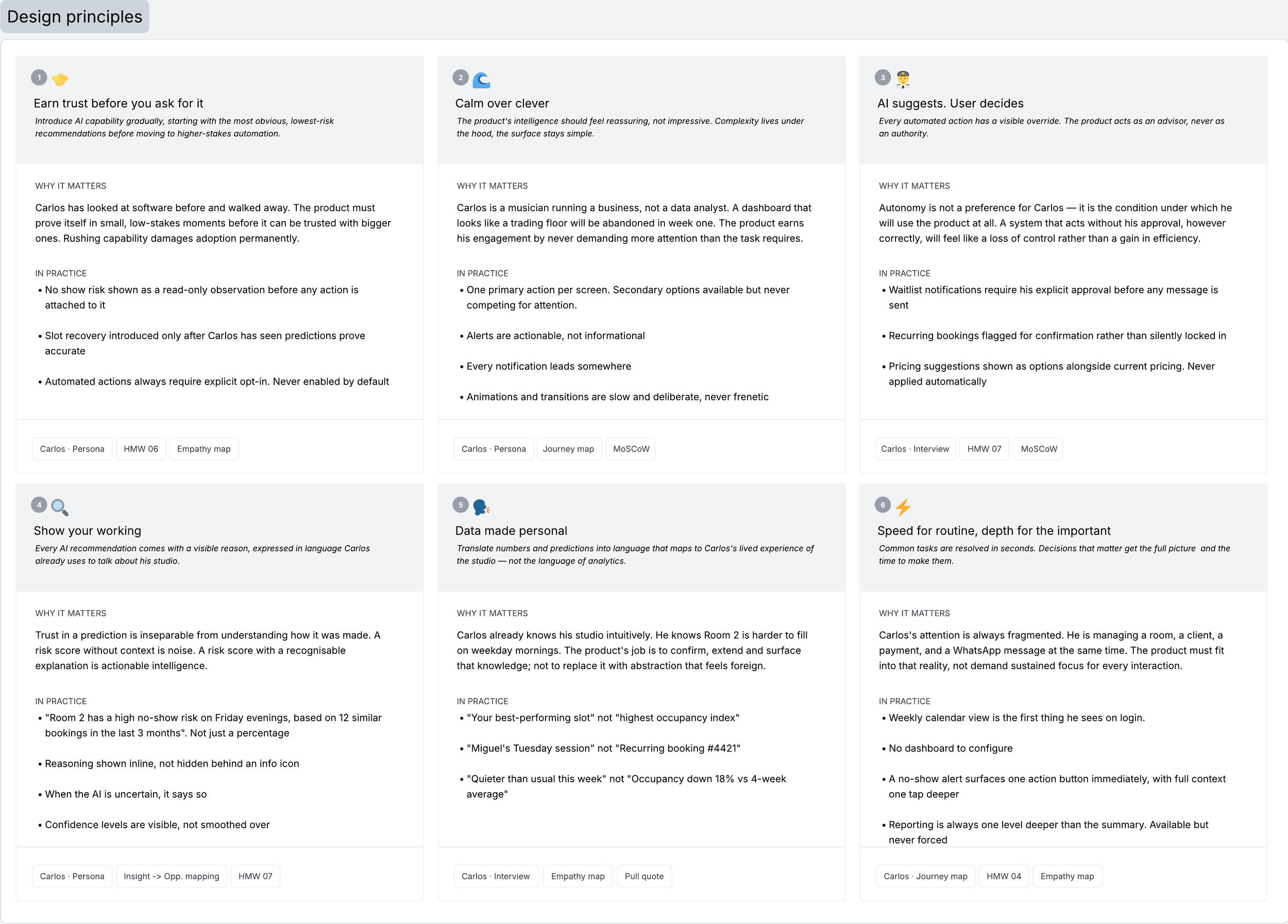Click the Speed for routine, depth for the important title
This screenshot has width=1288, height=924.
pyautogui.click(x=994, y=531)
